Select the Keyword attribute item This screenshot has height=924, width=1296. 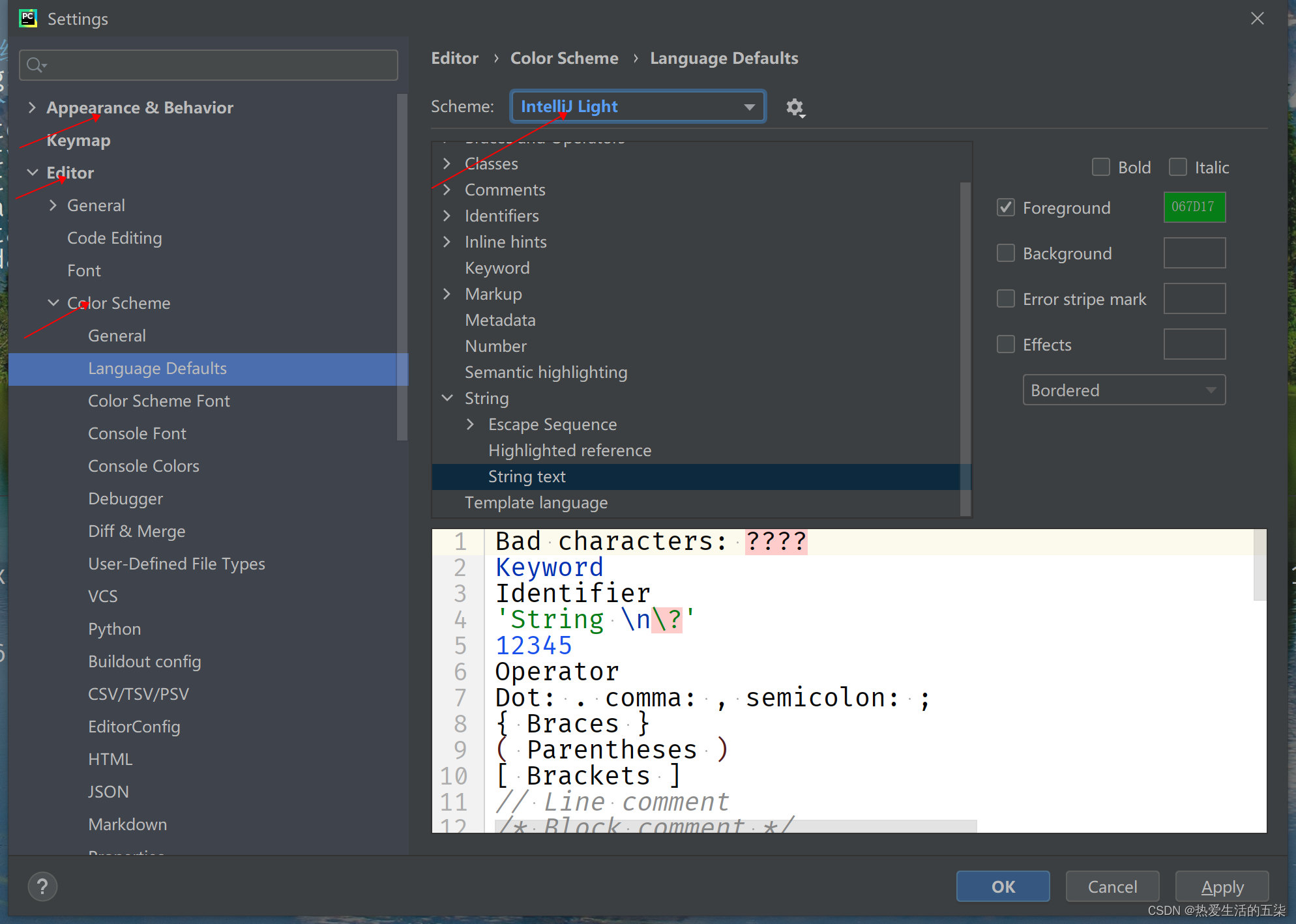click(x=497, y=268)
